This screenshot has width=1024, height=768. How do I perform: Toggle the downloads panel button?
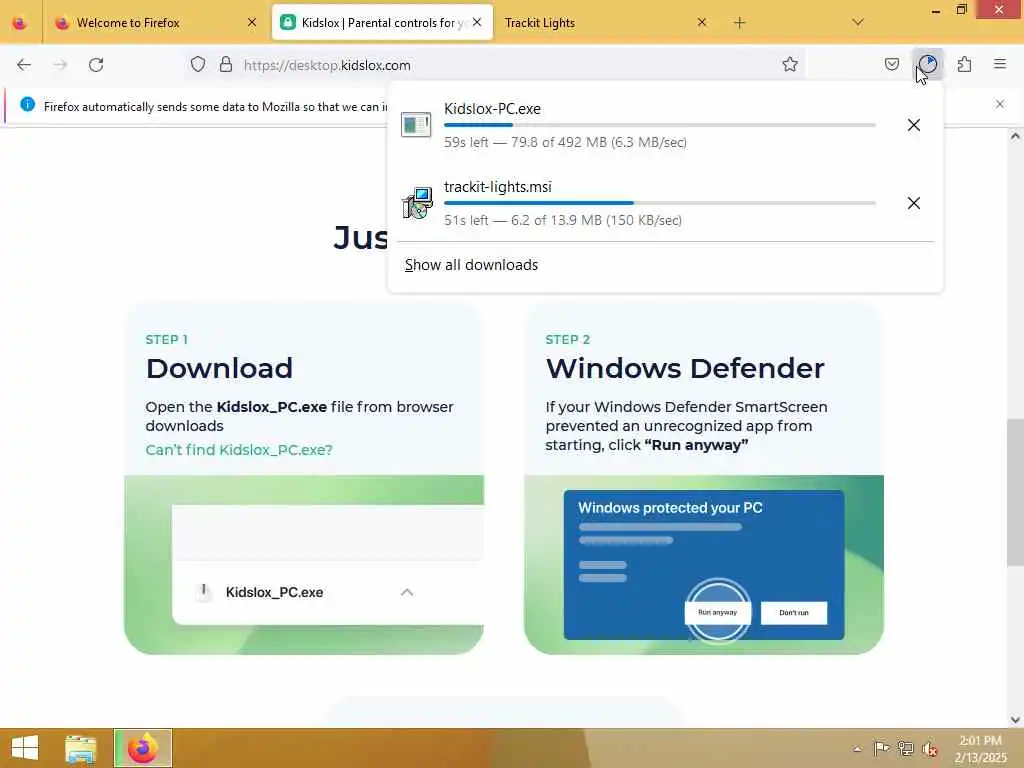point(928,64)
